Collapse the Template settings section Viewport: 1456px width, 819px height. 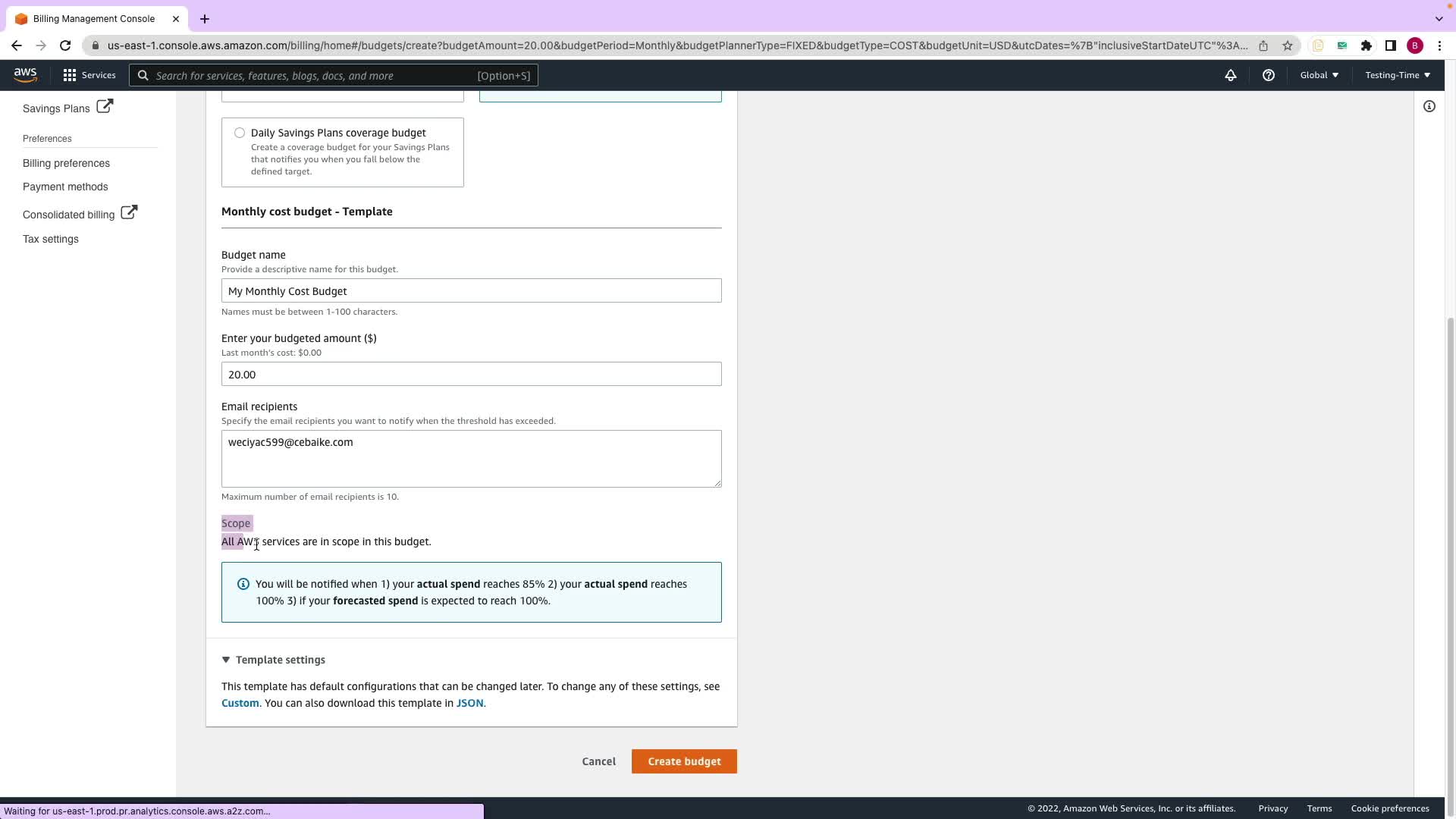point(226,660)
